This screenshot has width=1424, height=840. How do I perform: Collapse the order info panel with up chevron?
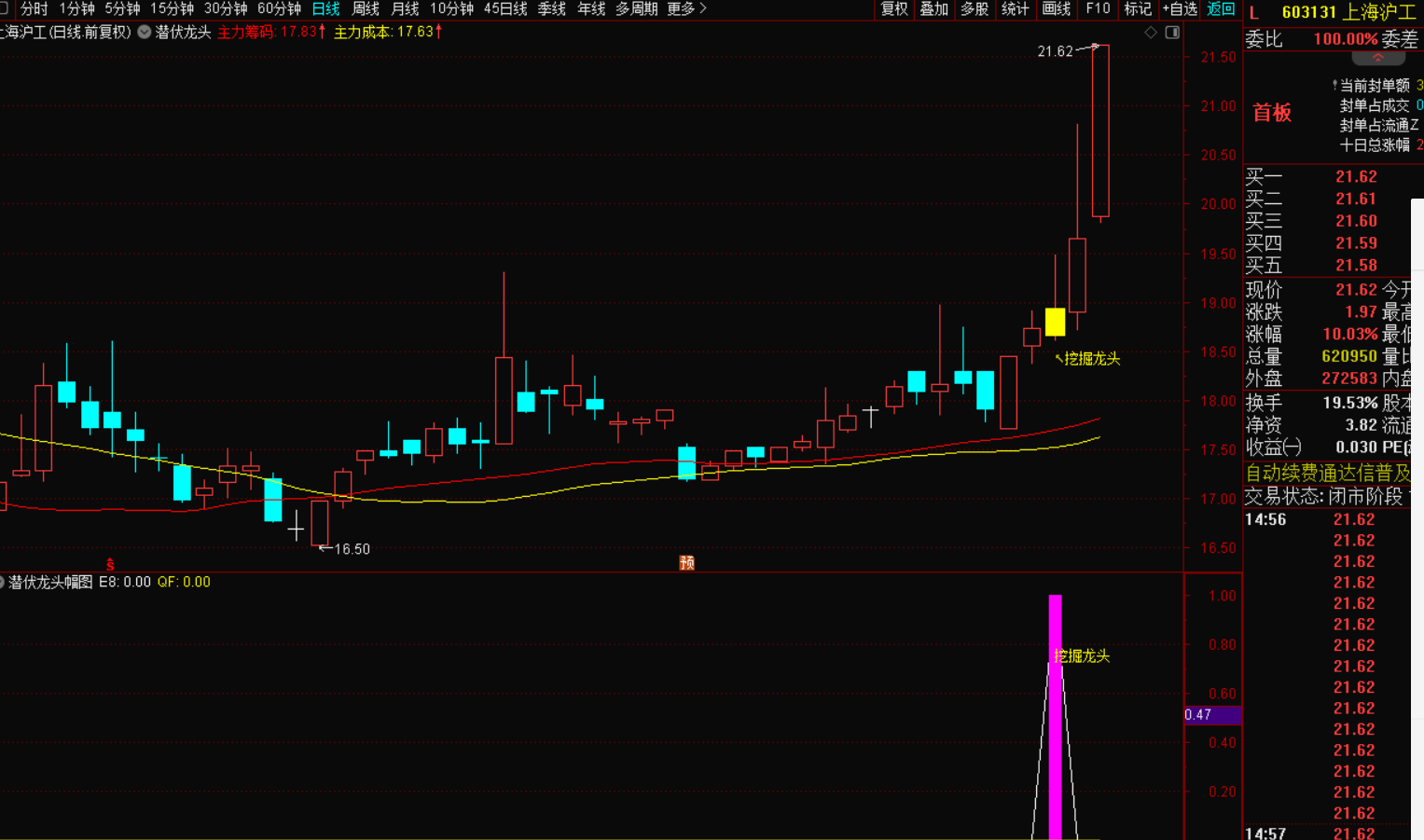coord(1377,58)
